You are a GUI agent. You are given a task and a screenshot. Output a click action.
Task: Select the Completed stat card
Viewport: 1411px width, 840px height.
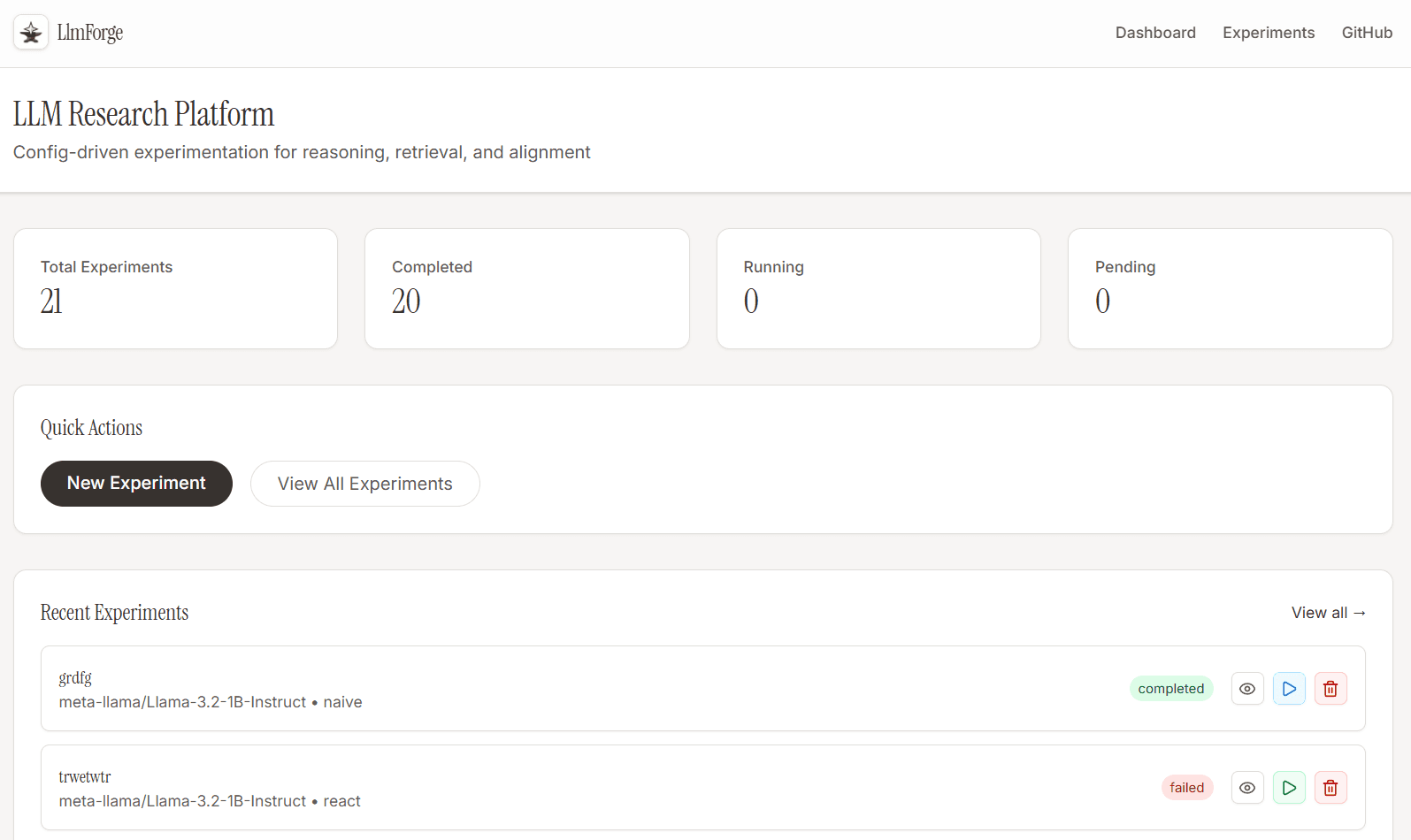coord(526,289)
